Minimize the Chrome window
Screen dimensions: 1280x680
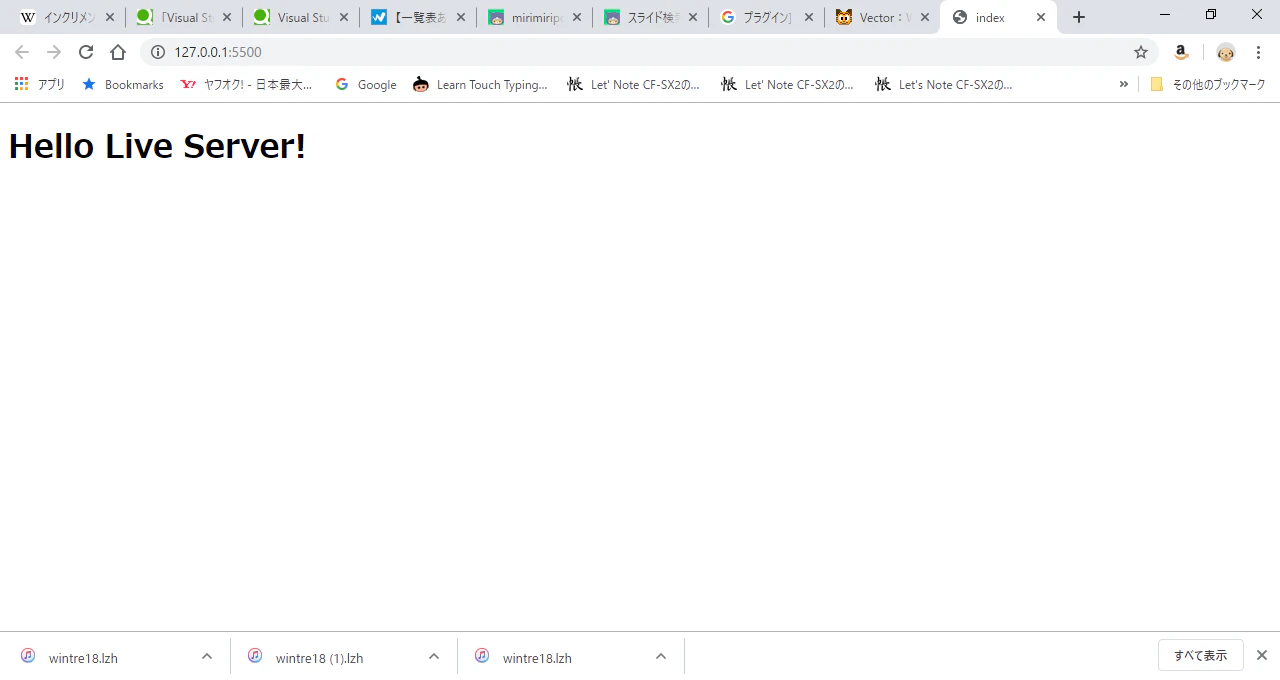1166,14
